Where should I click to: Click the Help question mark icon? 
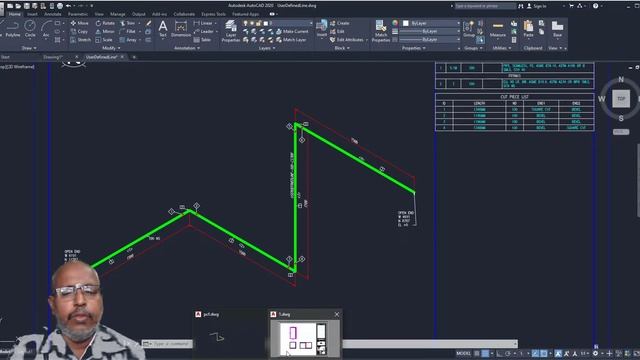596,6
